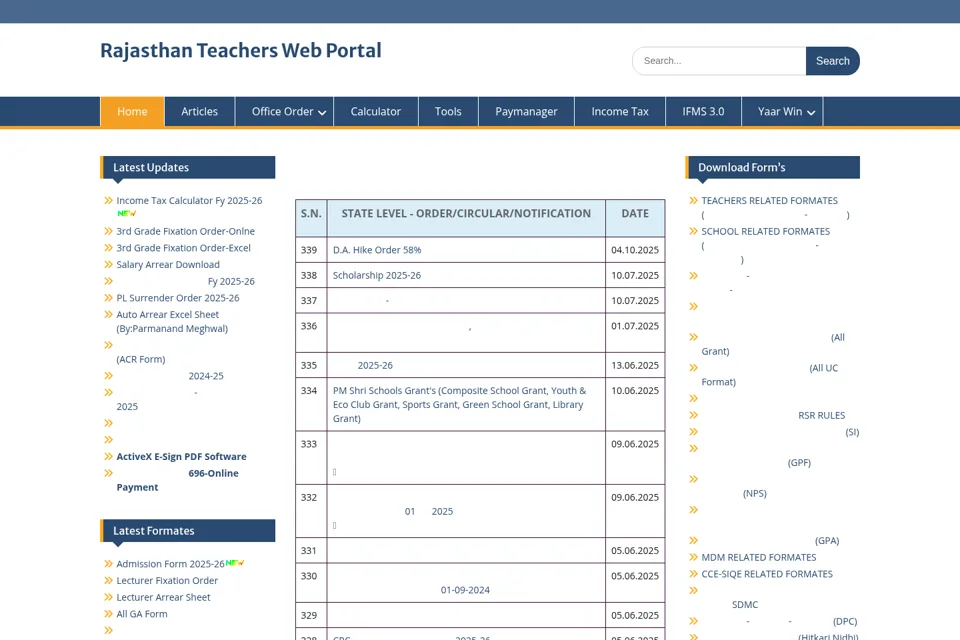Click the chevron icon beside Income Tax Calculator
960x640 pixels.
click(x=108, y=200)
